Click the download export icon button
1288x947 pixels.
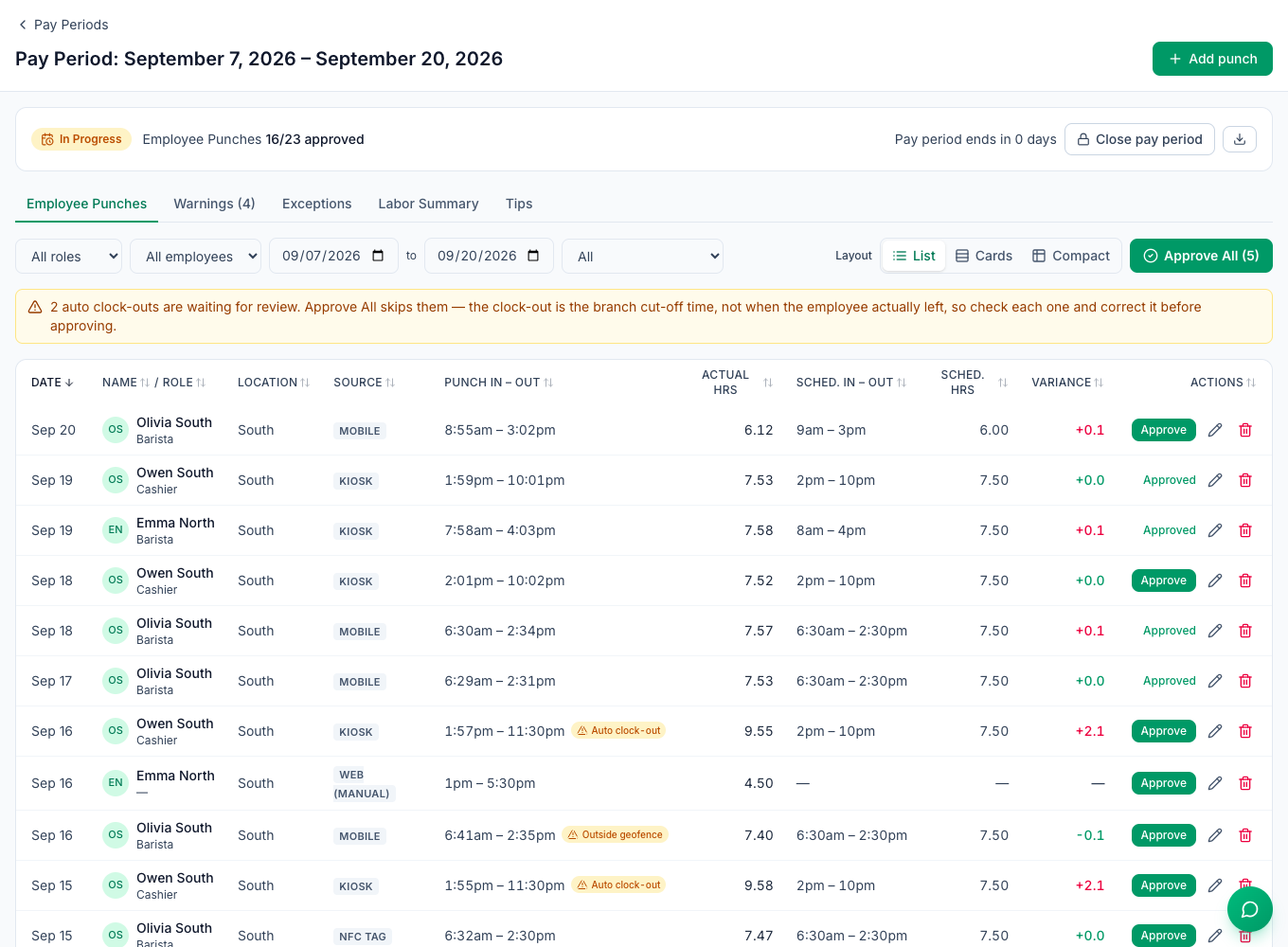point(1240,139)
